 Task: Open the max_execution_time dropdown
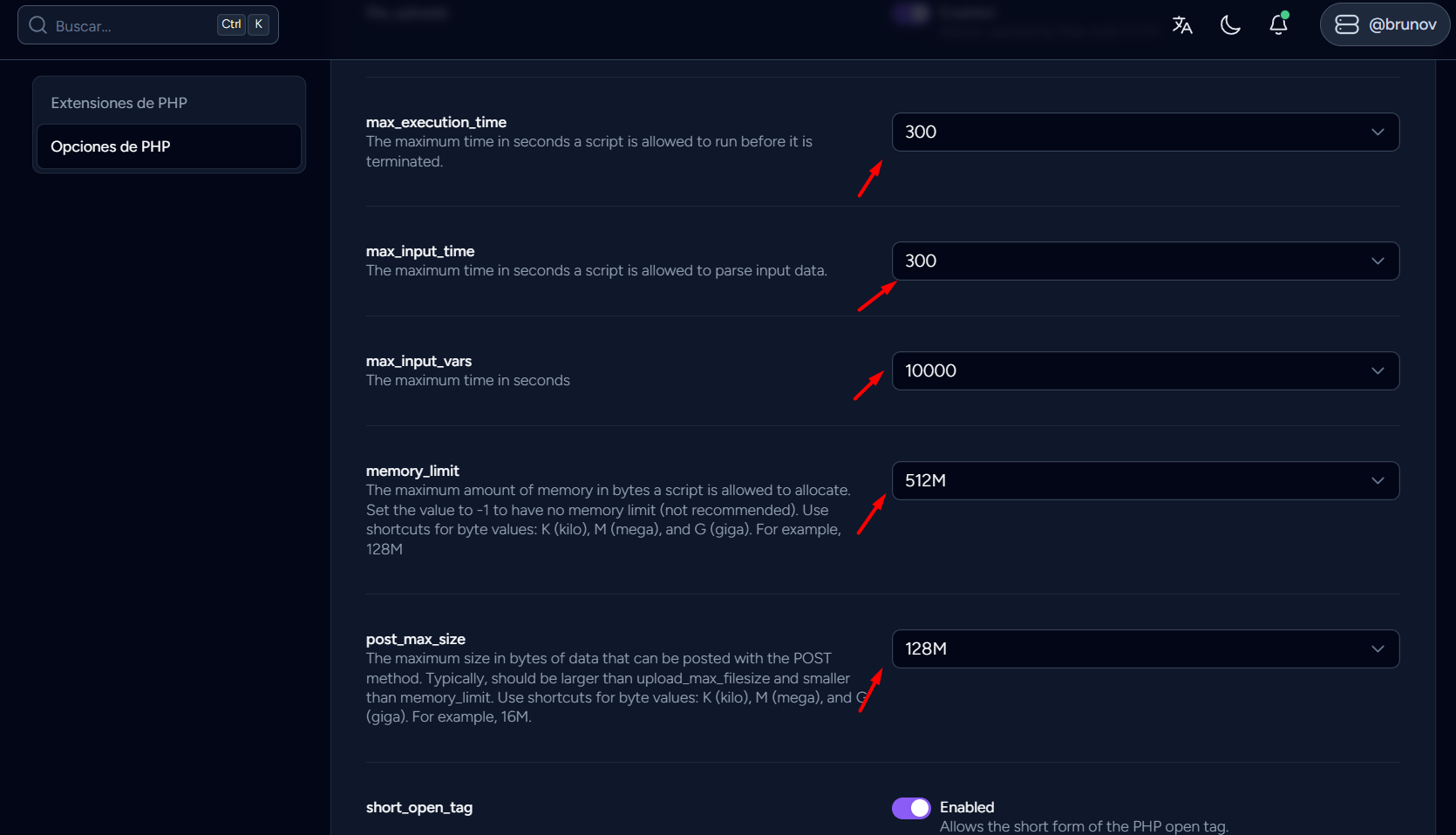click(x=1145, y=132)
